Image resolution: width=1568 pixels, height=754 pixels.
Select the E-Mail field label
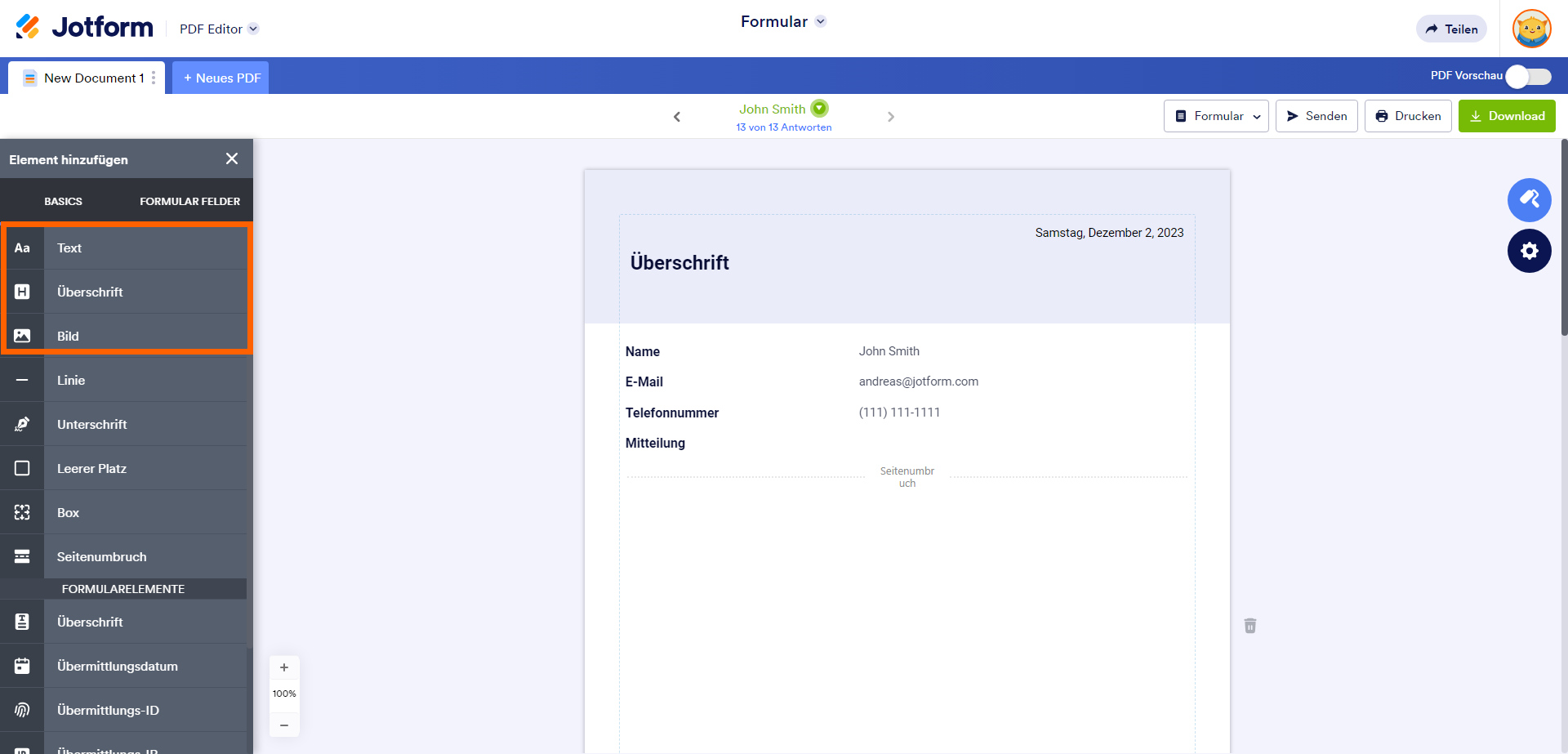[x=644, y=381]
